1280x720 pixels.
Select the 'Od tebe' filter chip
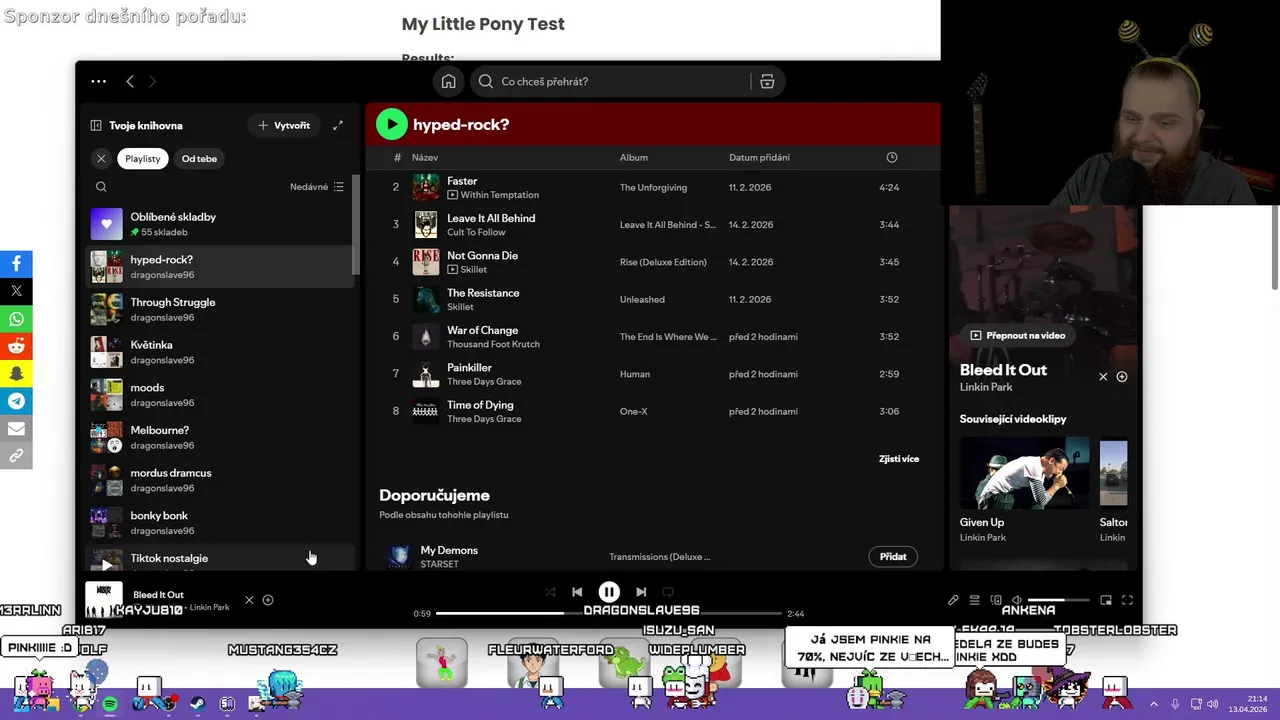(199, 158)
